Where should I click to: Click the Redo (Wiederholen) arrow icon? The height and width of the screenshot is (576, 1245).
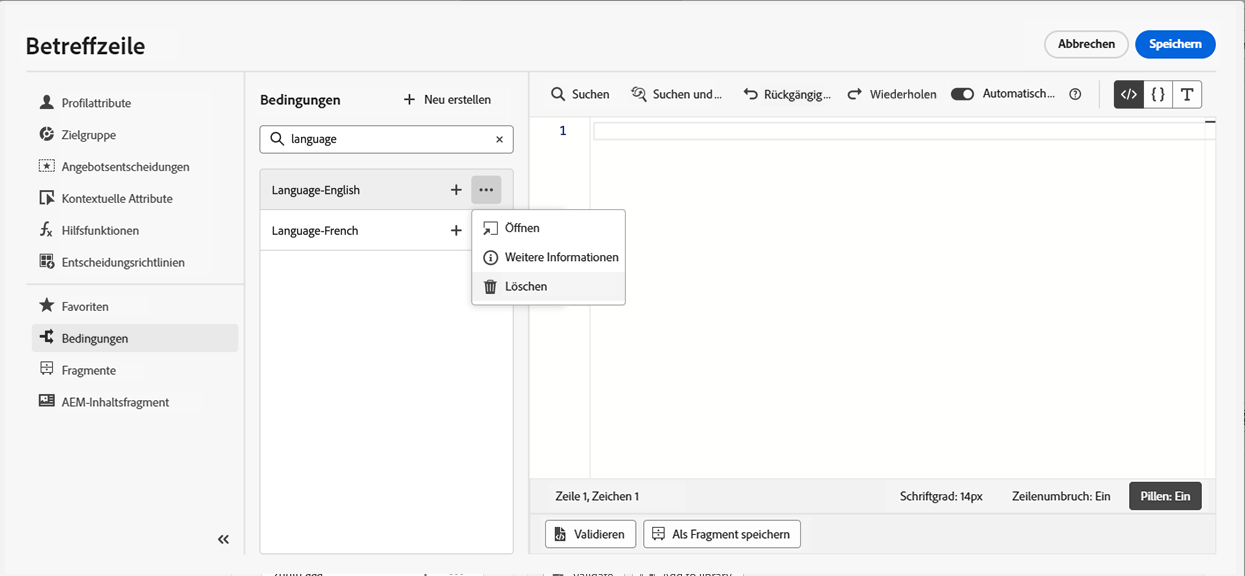tap(855, 94)
